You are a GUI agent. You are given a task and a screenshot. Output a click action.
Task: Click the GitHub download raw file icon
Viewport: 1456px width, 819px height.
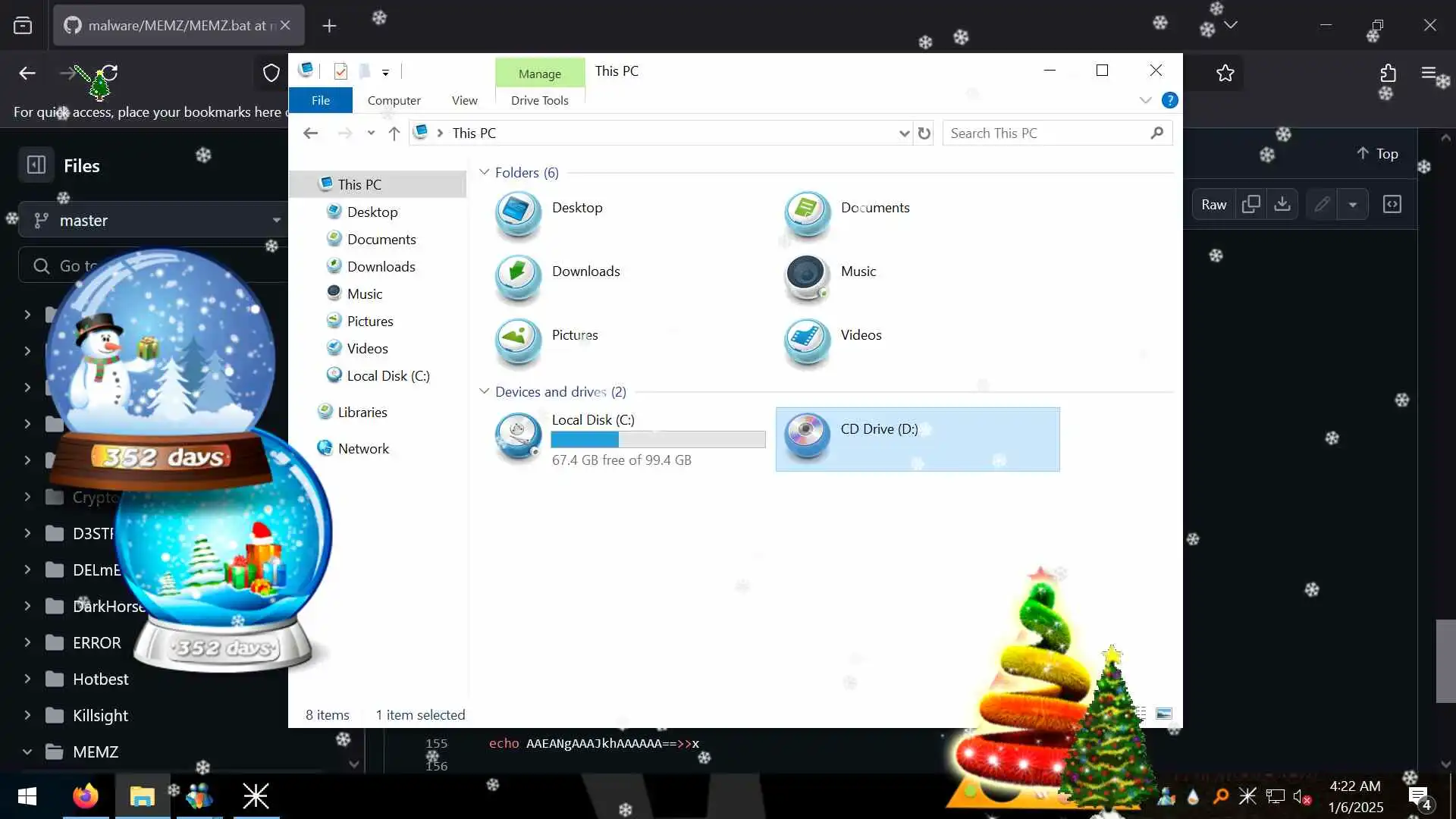point(1282,204)
